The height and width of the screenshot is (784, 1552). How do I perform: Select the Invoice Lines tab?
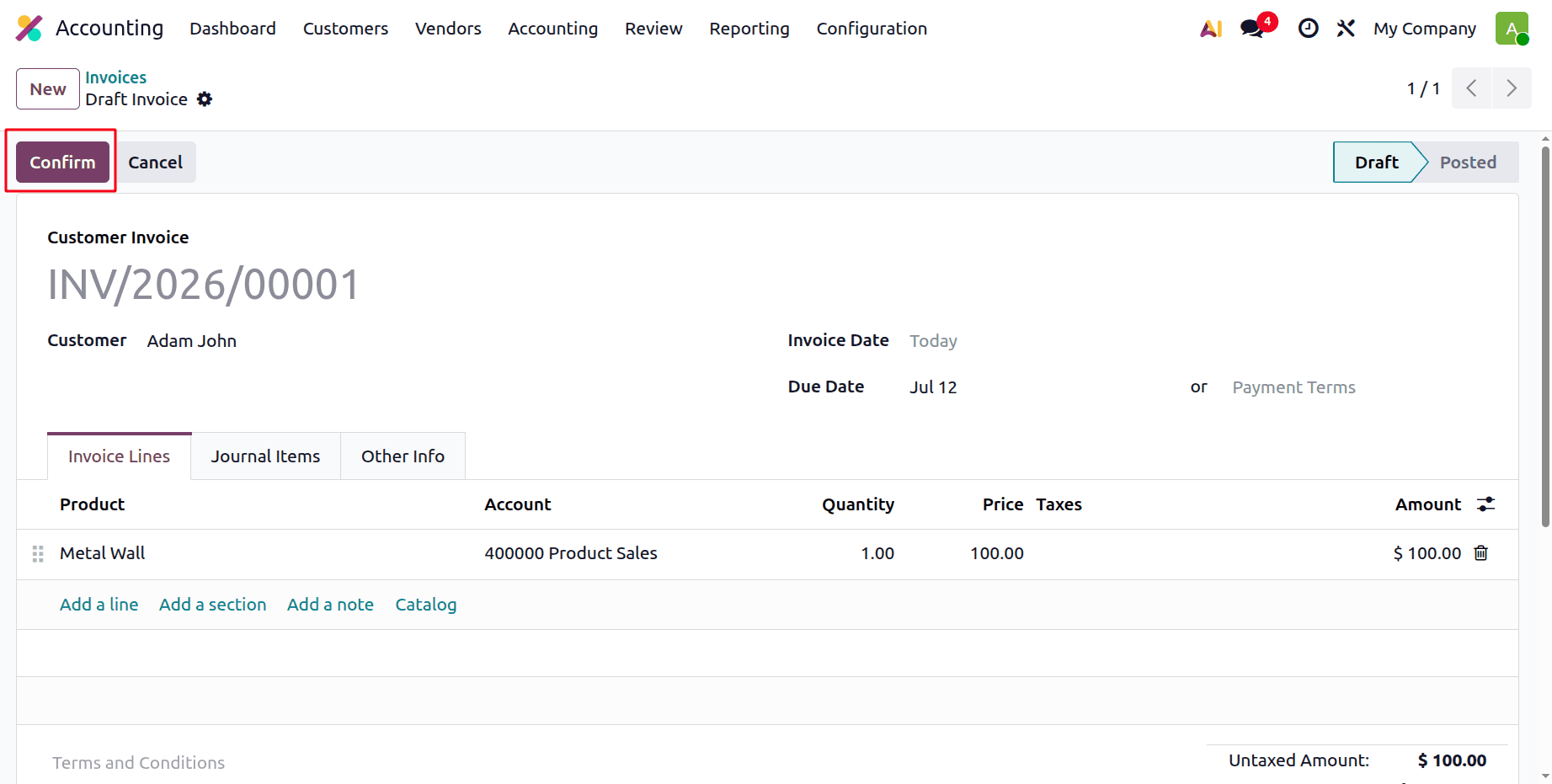pyautogui.click(x=119, y=456)
